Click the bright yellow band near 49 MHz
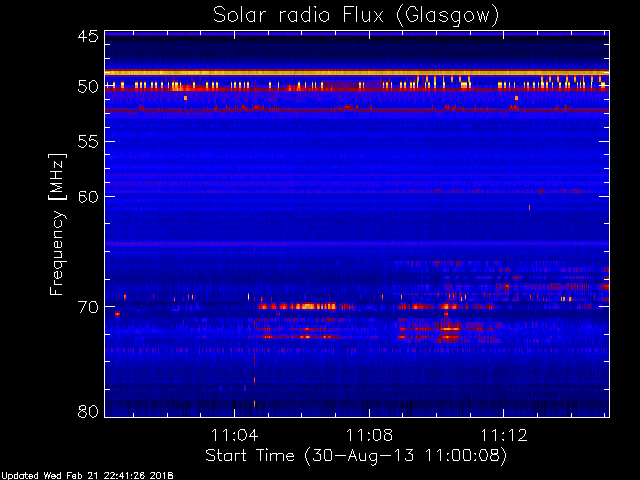 (357, 73)
